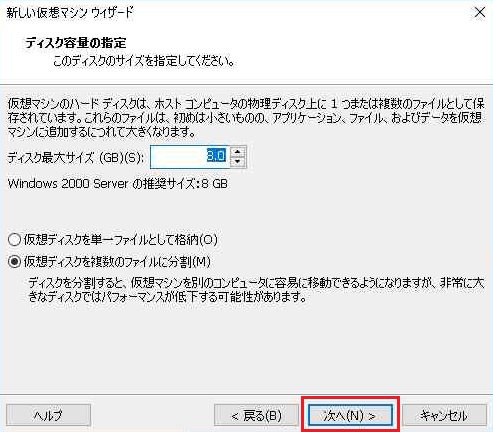Decrease disk size with down spinner arrow

(237, 162)
